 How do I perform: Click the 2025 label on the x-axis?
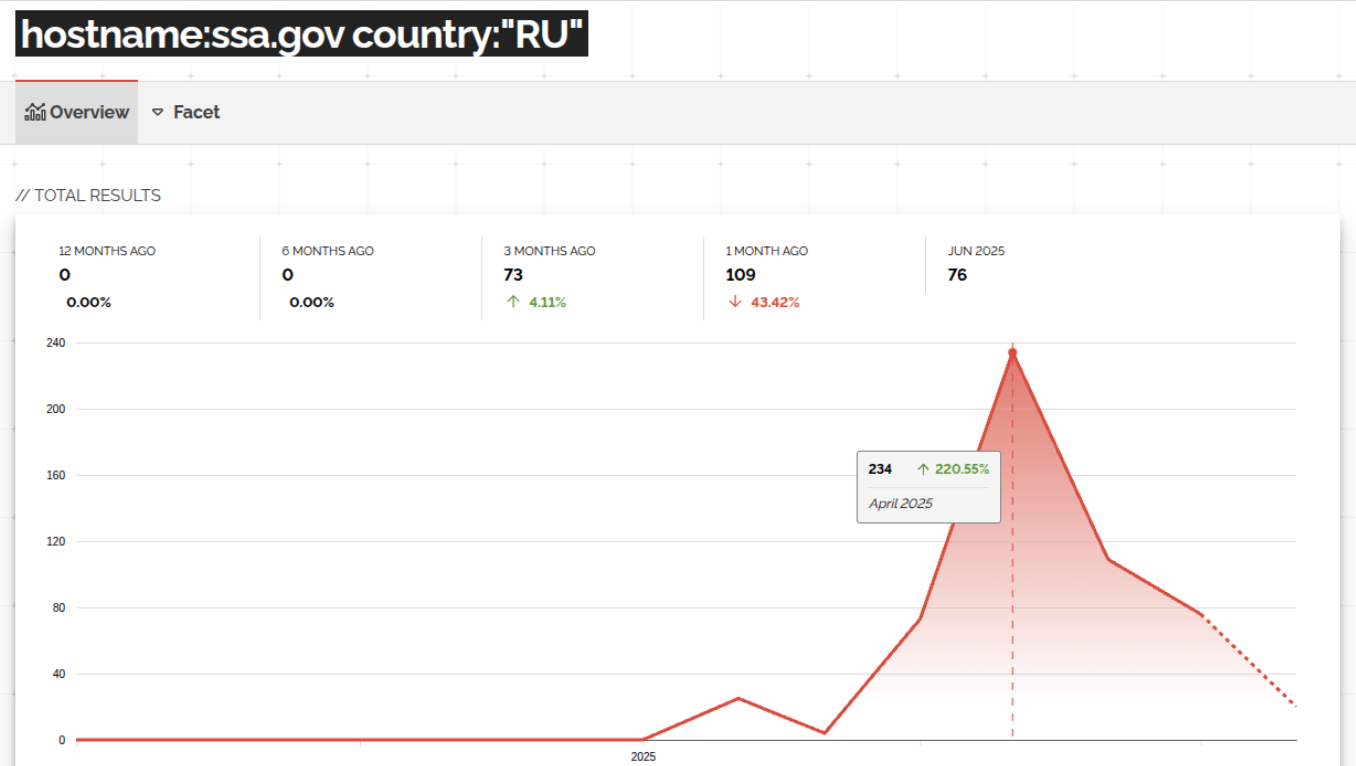coord(643,757)
